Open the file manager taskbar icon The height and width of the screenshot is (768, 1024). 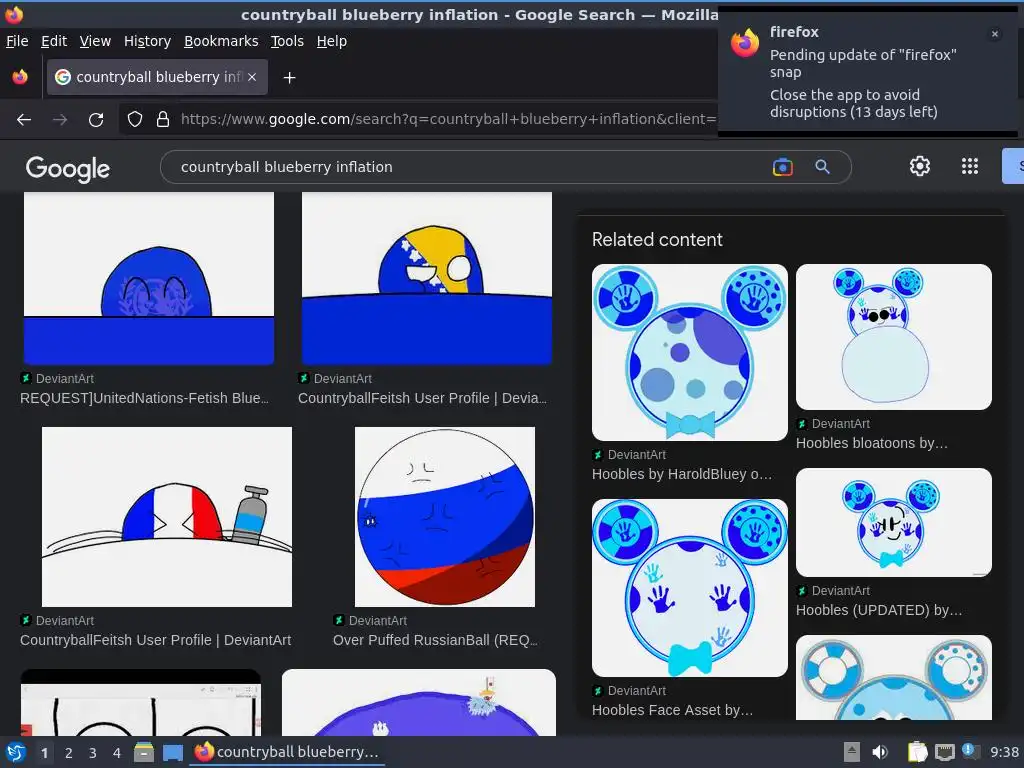144,752
